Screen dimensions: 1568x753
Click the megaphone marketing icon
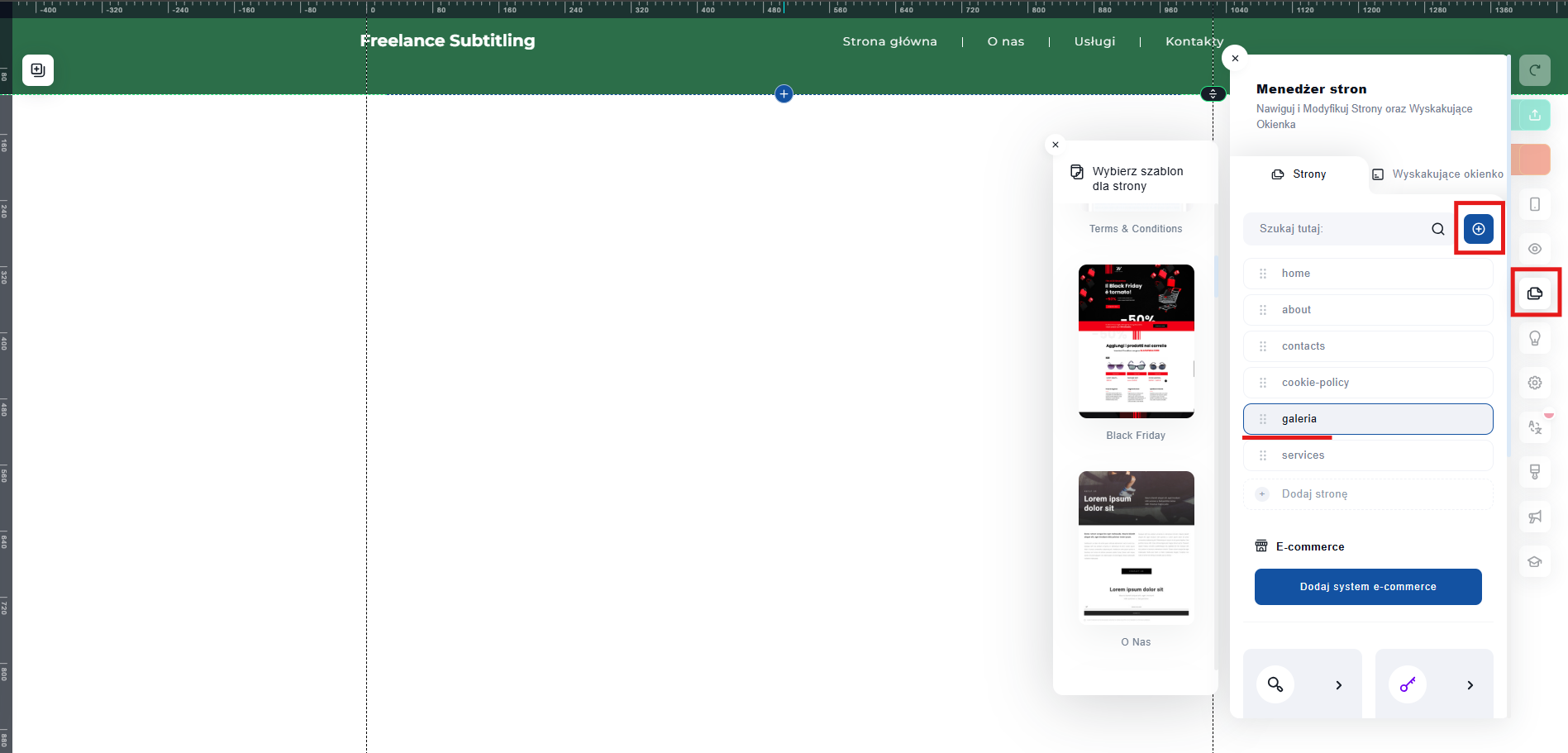pos(1535,517)
